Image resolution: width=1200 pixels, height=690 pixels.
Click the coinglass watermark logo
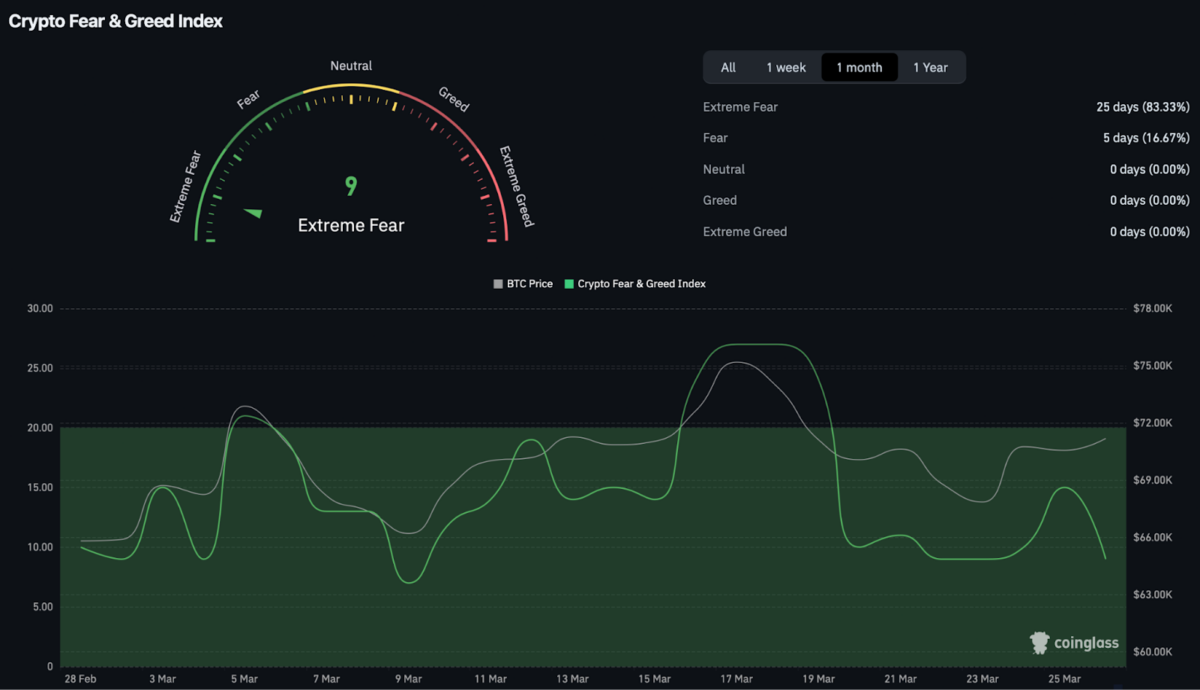click(1074, 643)
